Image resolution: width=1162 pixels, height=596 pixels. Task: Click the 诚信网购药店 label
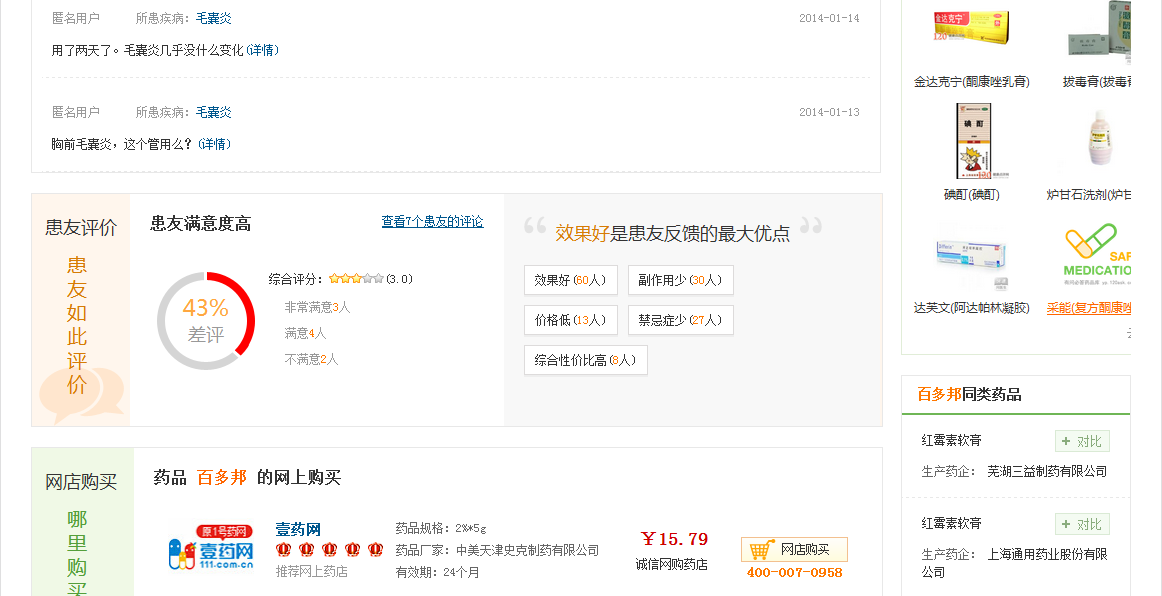pos(671,564)
